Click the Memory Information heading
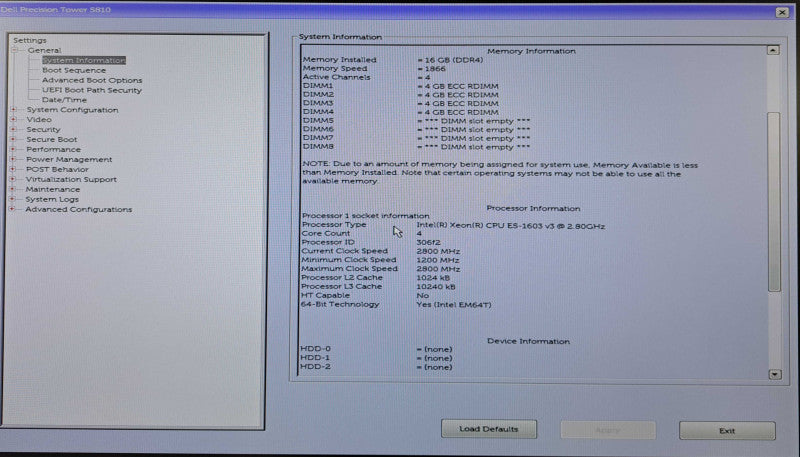 coord(531,51)
